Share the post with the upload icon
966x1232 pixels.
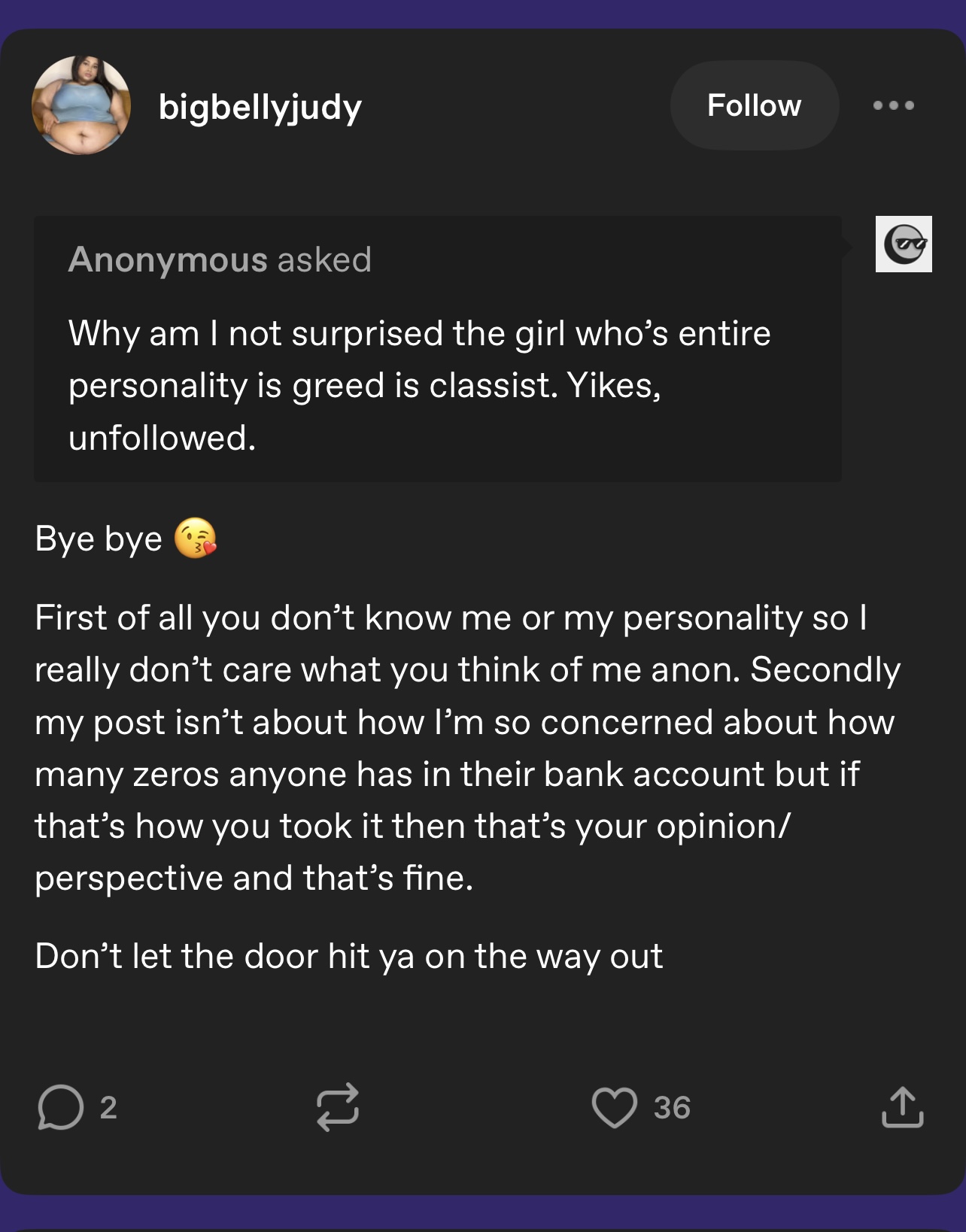tap(902, 1107)
